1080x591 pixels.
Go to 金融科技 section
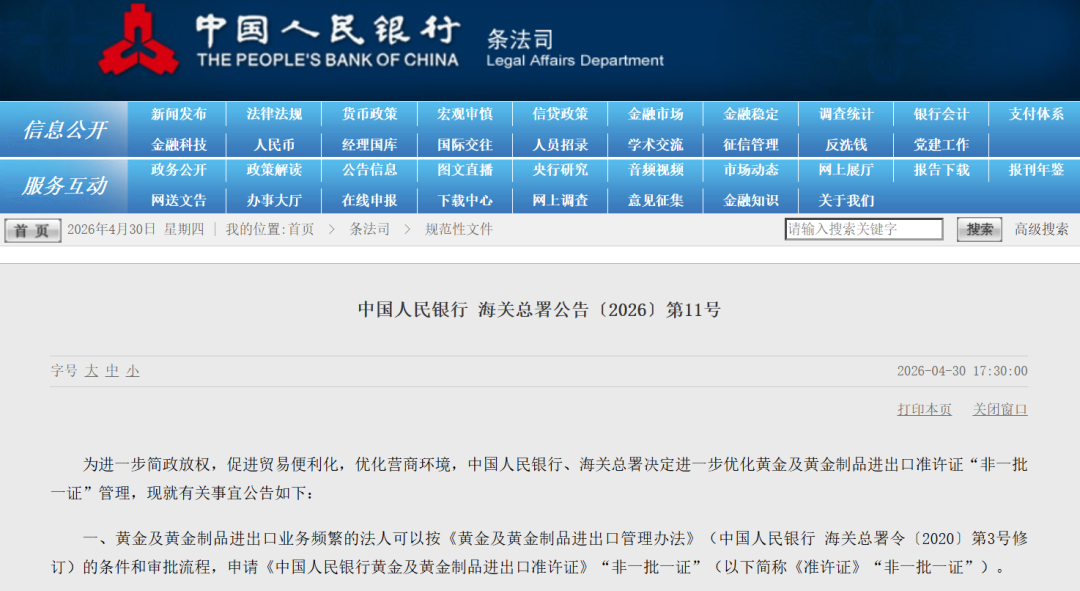(179, 145)
